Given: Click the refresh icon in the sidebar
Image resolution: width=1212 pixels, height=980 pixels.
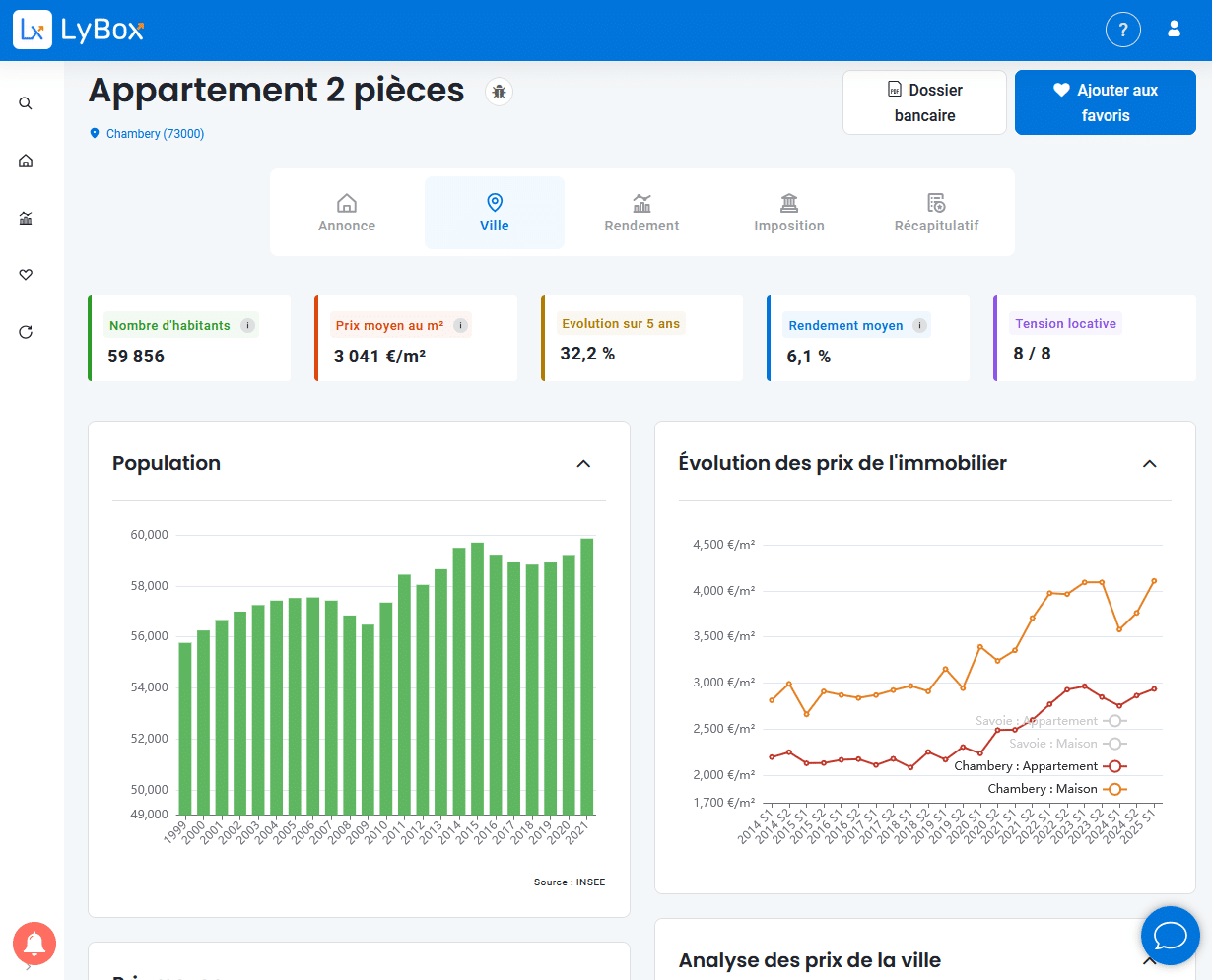Looking at the screenshot, I should (x=25, y=332).
